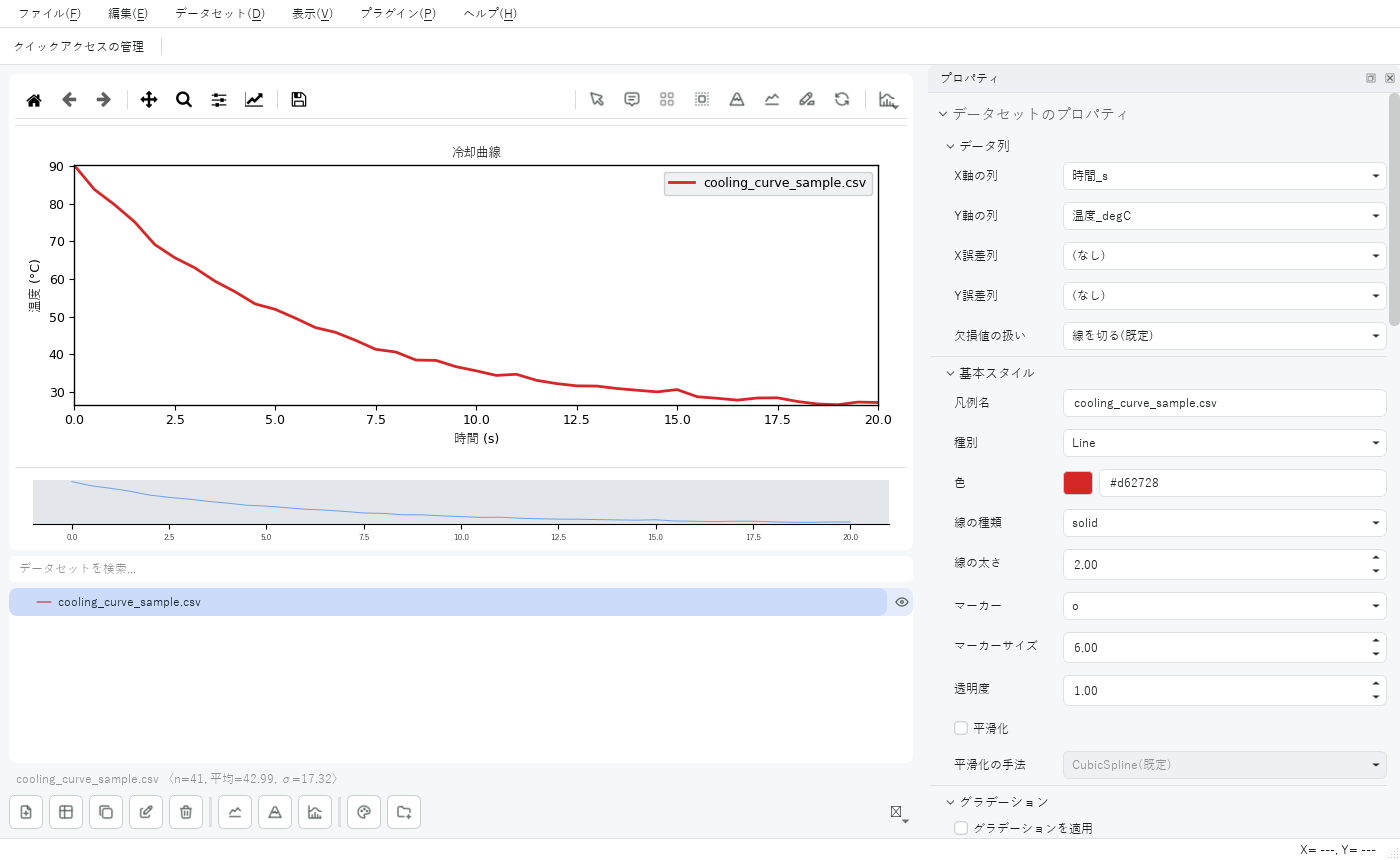This screenshot has width=1400, height=860.
Task: Open the ヘルプ(H) menu
Action: [x=490, y=14]
